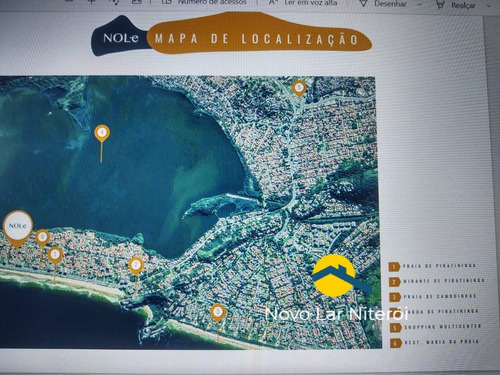
Task: Click map pin number 3 on the lower beach
Action: coord(218,312)
